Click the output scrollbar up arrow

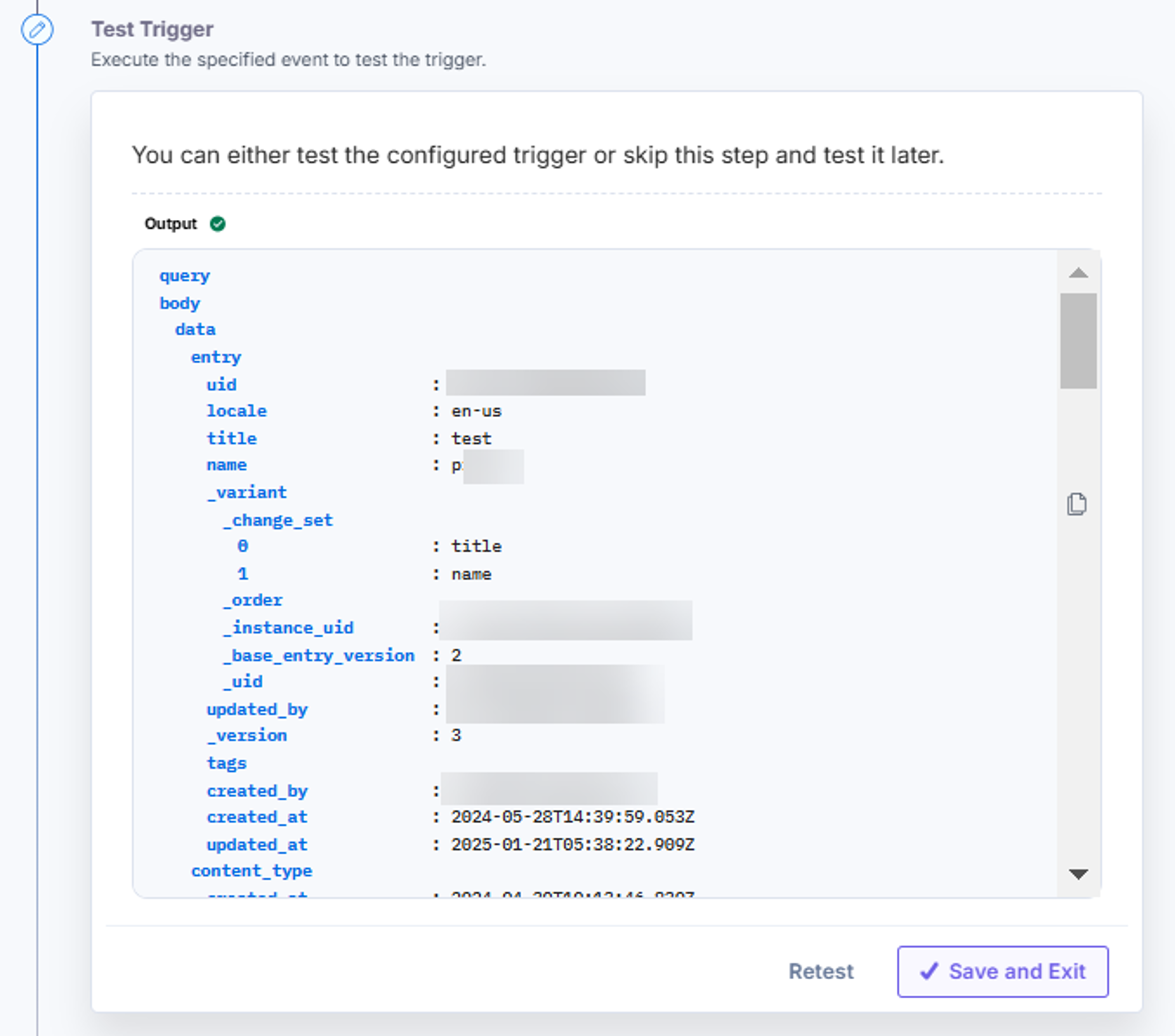click(1078, 273)
